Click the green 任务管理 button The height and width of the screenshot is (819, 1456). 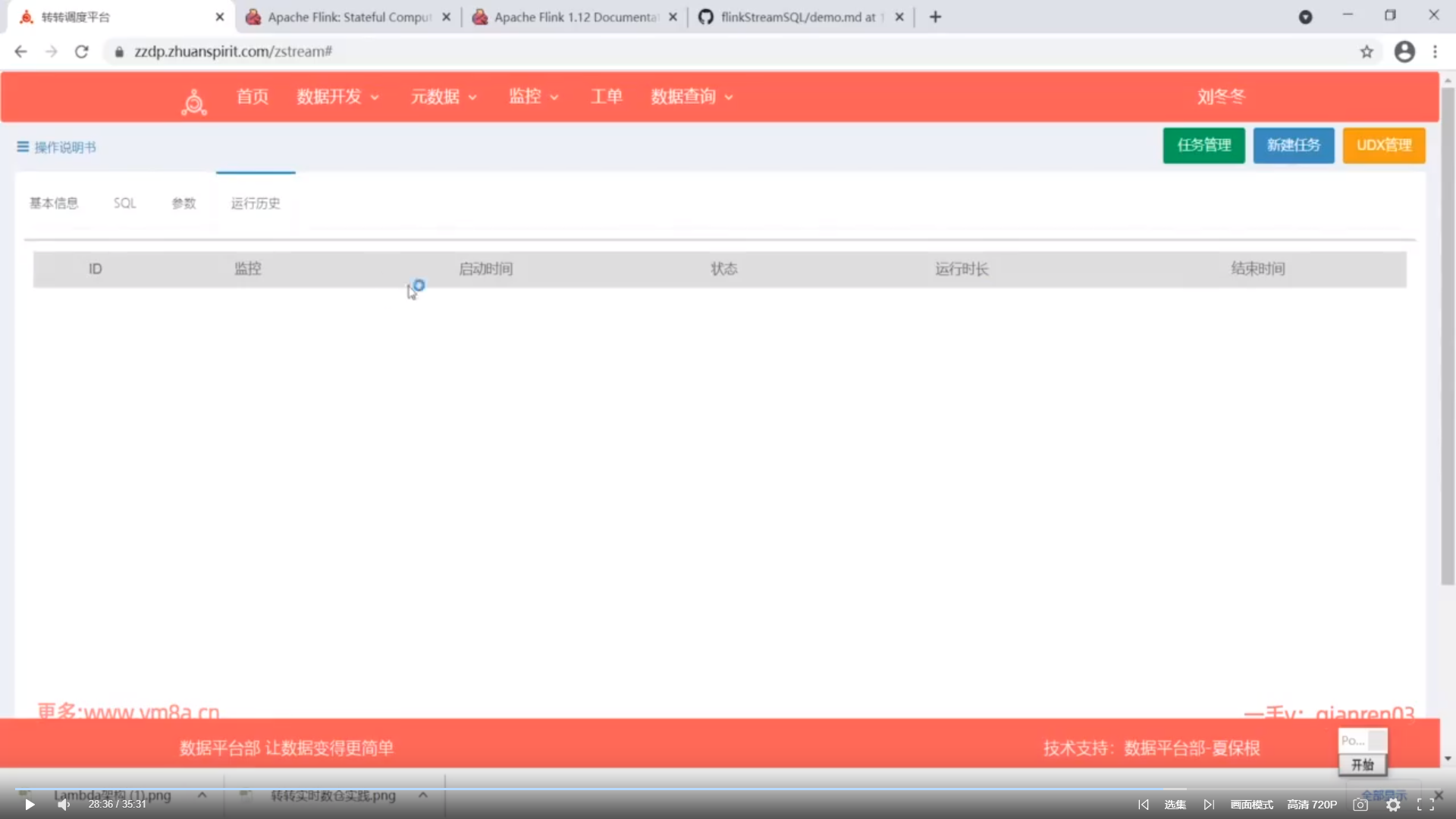point(1203,145)
